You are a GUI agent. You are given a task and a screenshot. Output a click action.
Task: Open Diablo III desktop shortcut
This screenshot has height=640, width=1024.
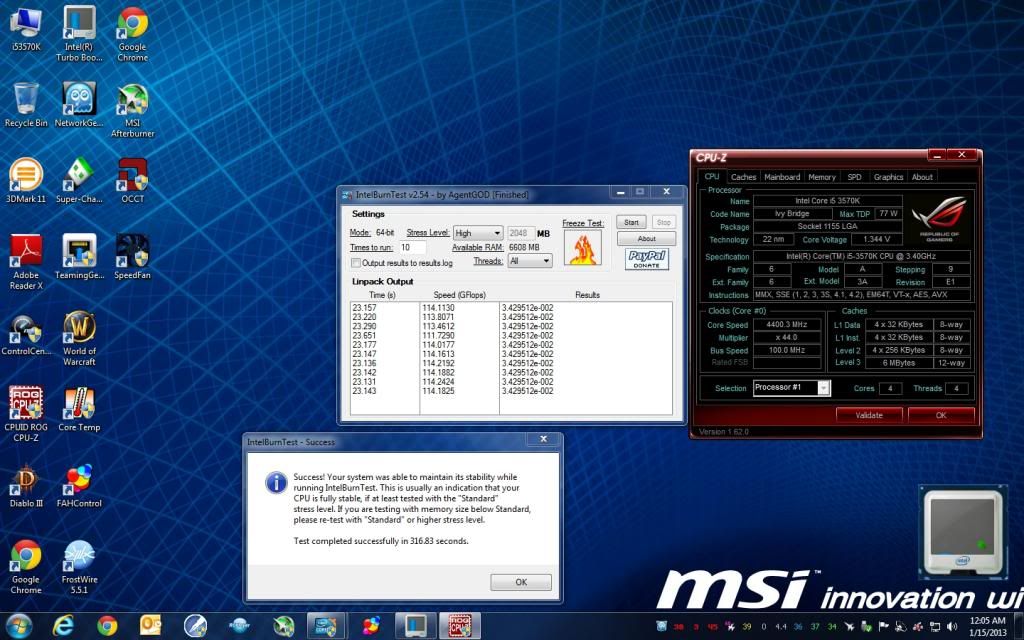[26, 485]
